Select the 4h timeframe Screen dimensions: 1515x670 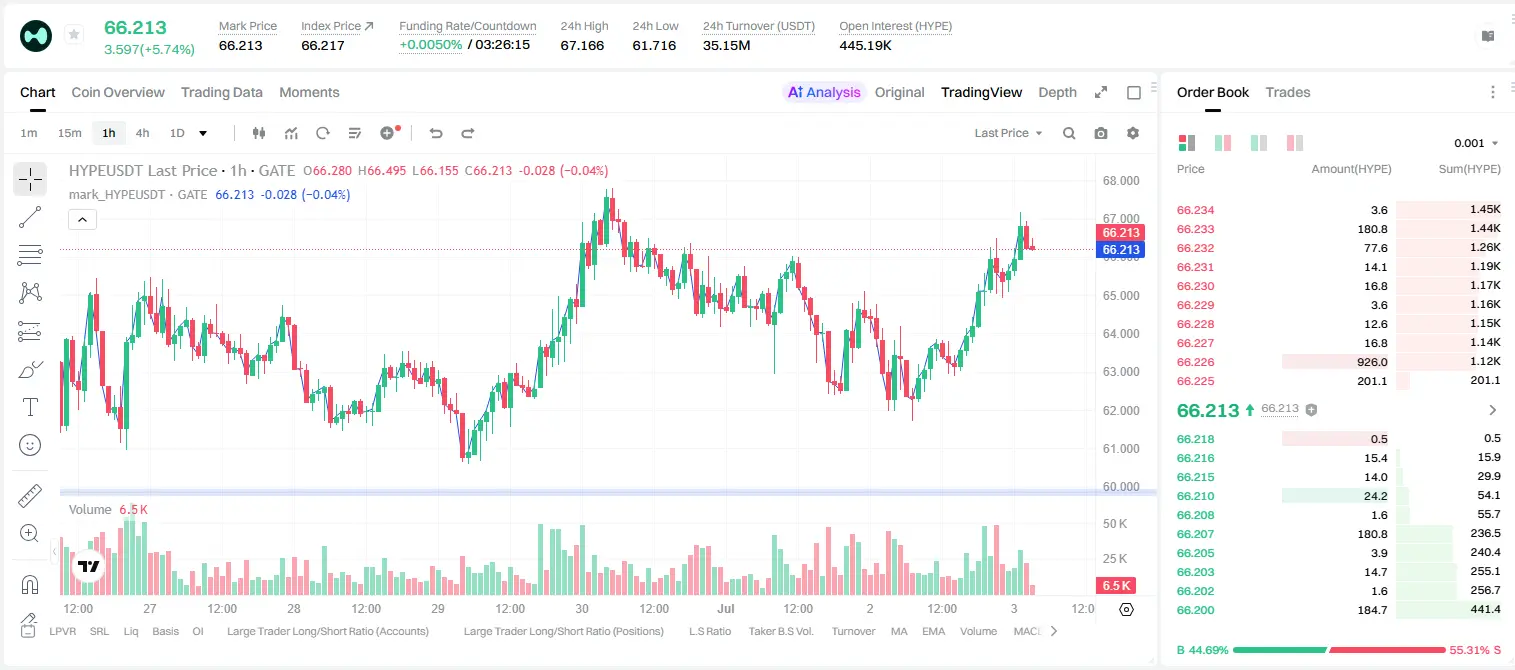[142, 133]
